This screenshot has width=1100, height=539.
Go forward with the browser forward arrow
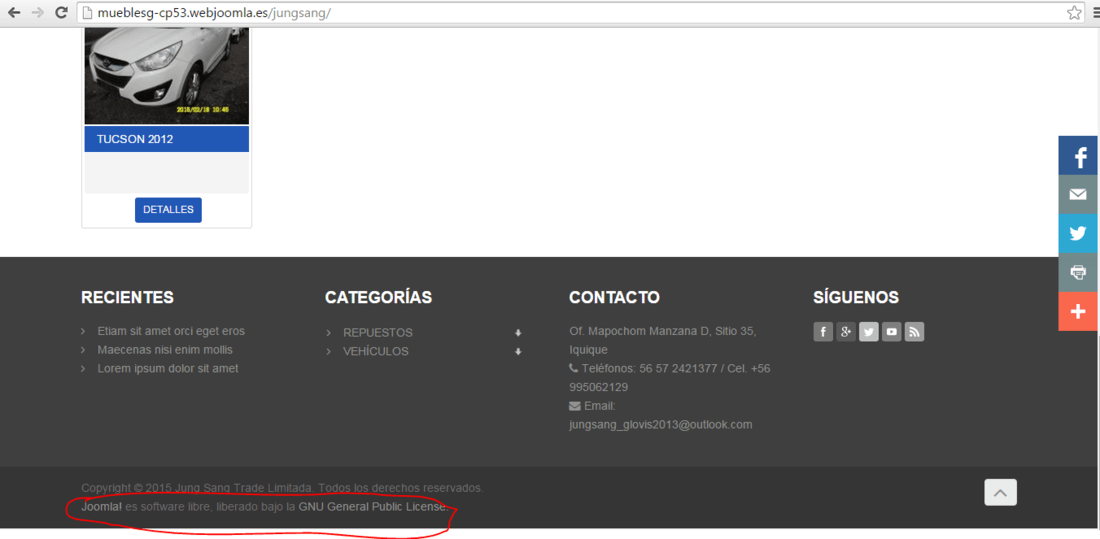[x=38, y=12]
